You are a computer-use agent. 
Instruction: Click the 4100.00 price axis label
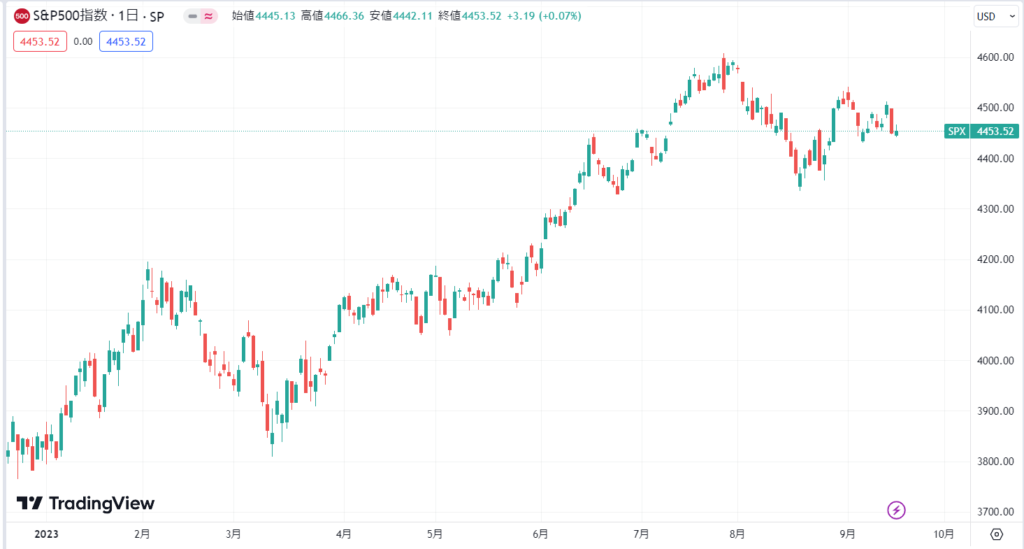(995, 310)
